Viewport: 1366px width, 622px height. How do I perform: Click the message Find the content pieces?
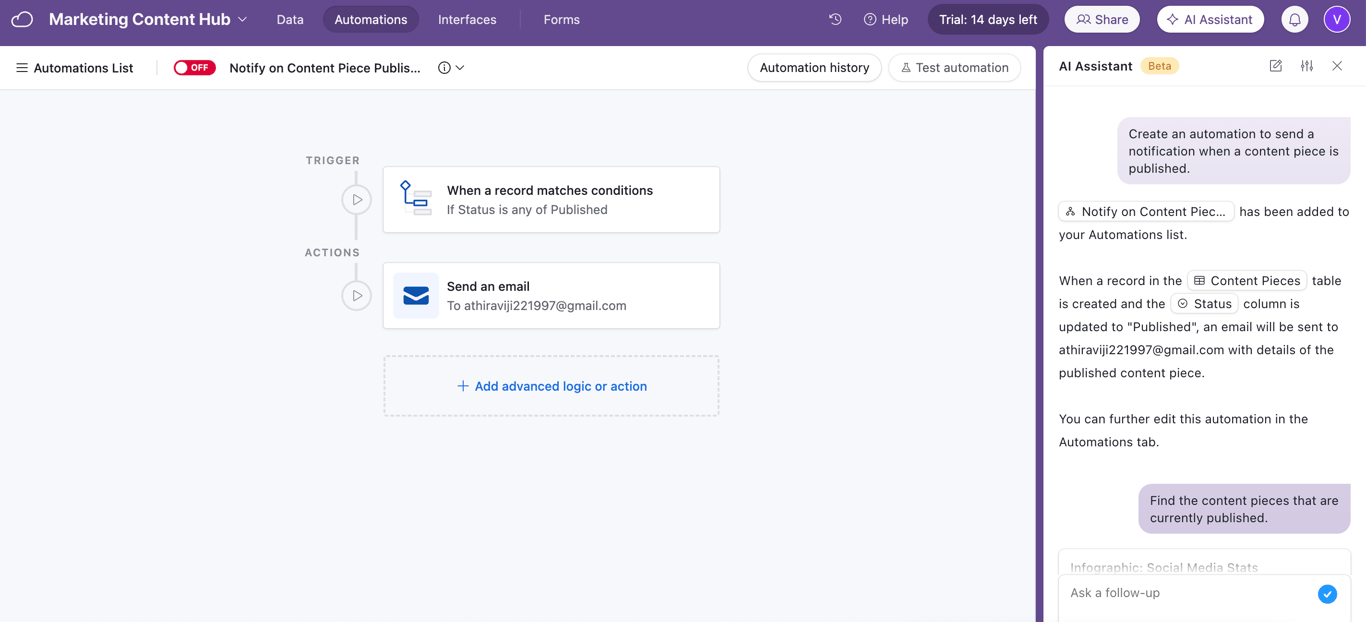point(1244,509)
